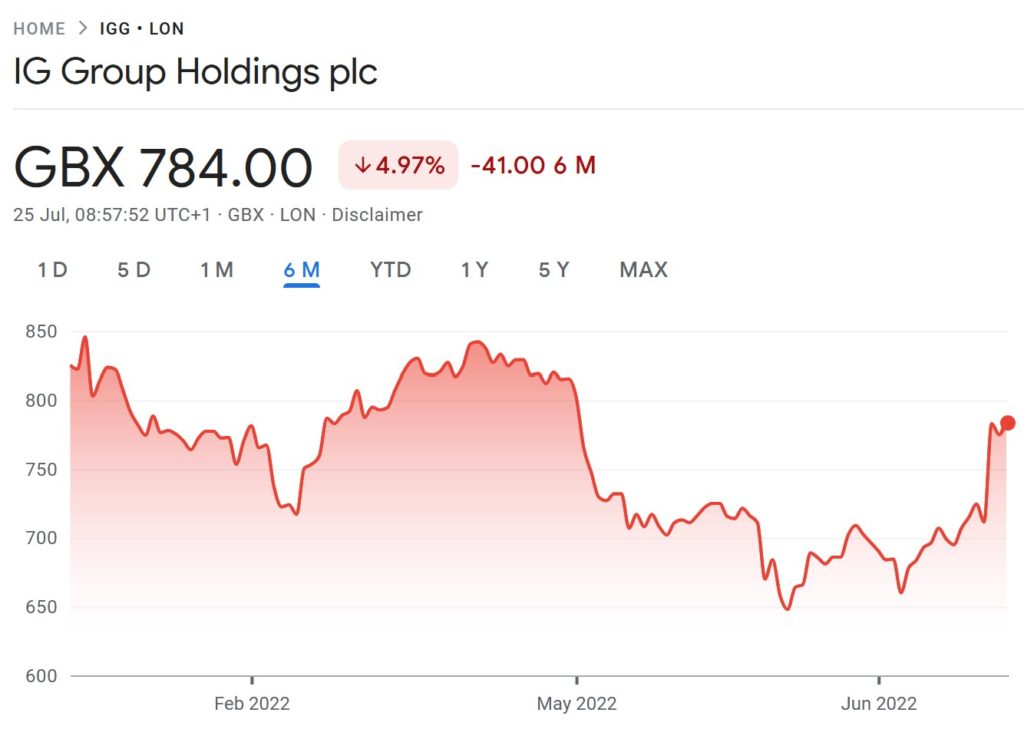
Task: Switch the chart to YTD
Action: [x=390, y=270]
